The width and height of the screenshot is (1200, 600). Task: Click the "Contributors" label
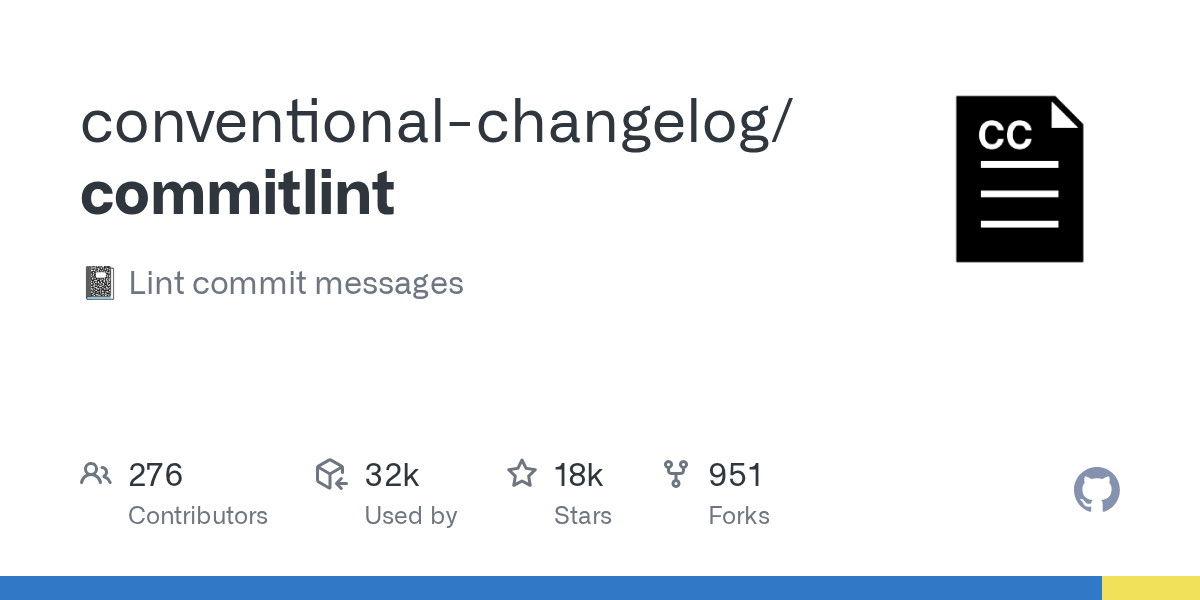(x=198, y=516)
